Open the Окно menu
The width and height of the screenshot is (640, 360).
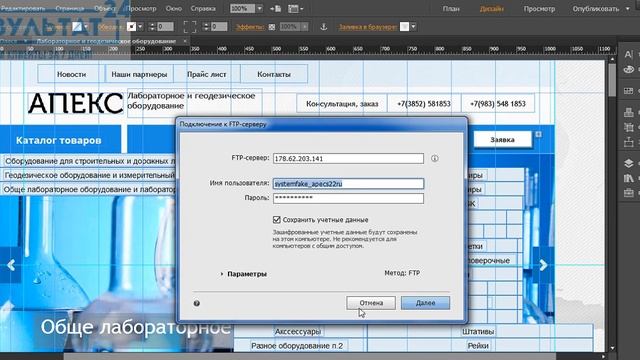pos(174,8)
